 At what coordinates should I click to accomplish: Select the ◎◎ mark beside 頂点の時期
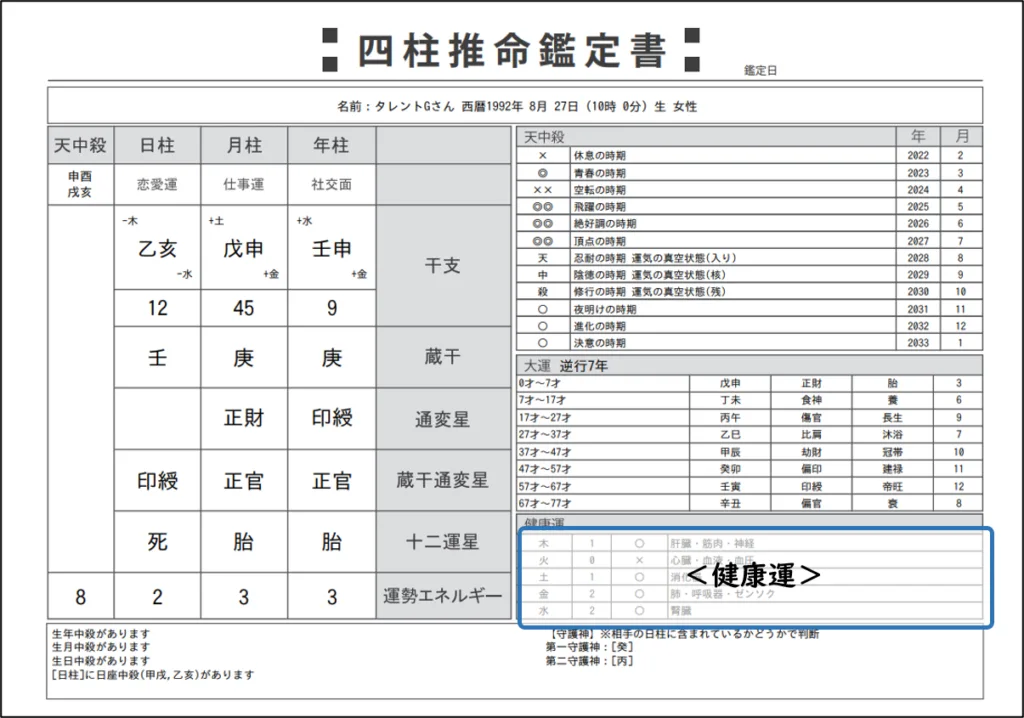tap(542, 241)
